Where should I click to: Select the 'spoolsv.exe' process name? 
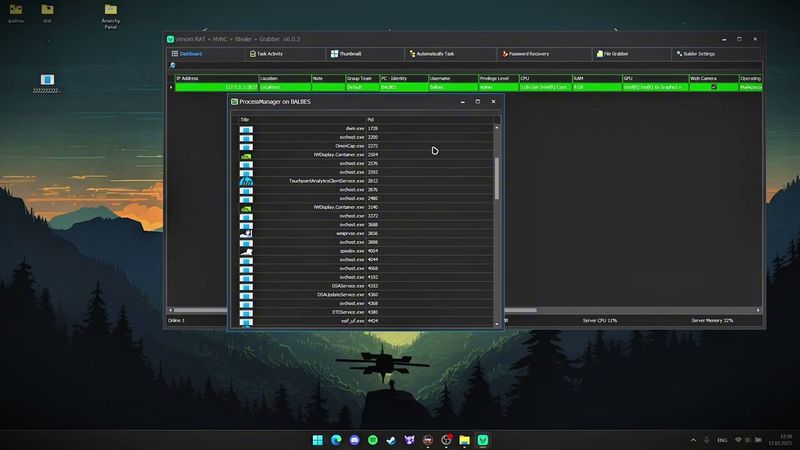pos(352,251)
